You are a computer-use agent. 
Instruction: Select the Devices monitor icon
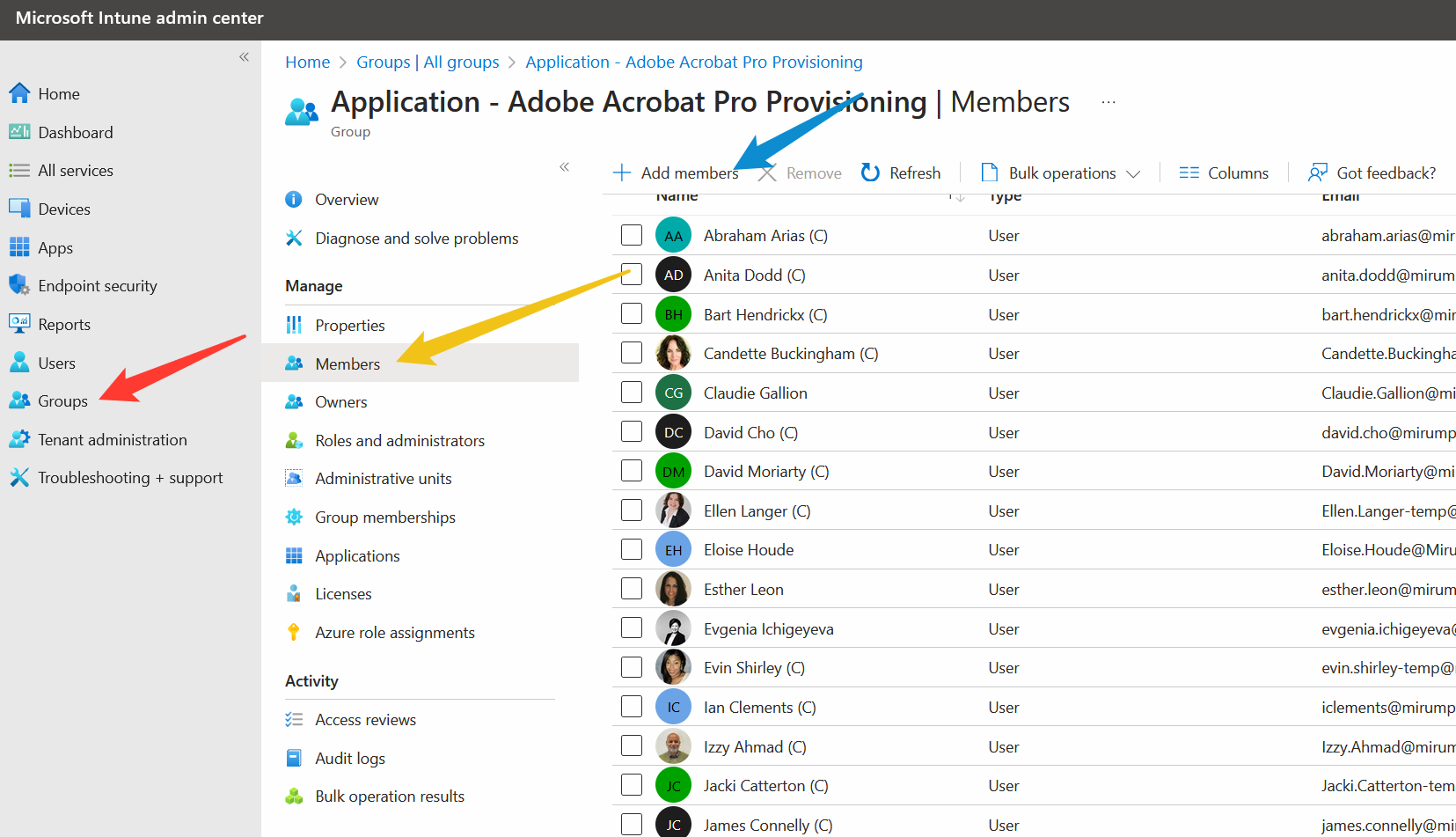point(19,209)
